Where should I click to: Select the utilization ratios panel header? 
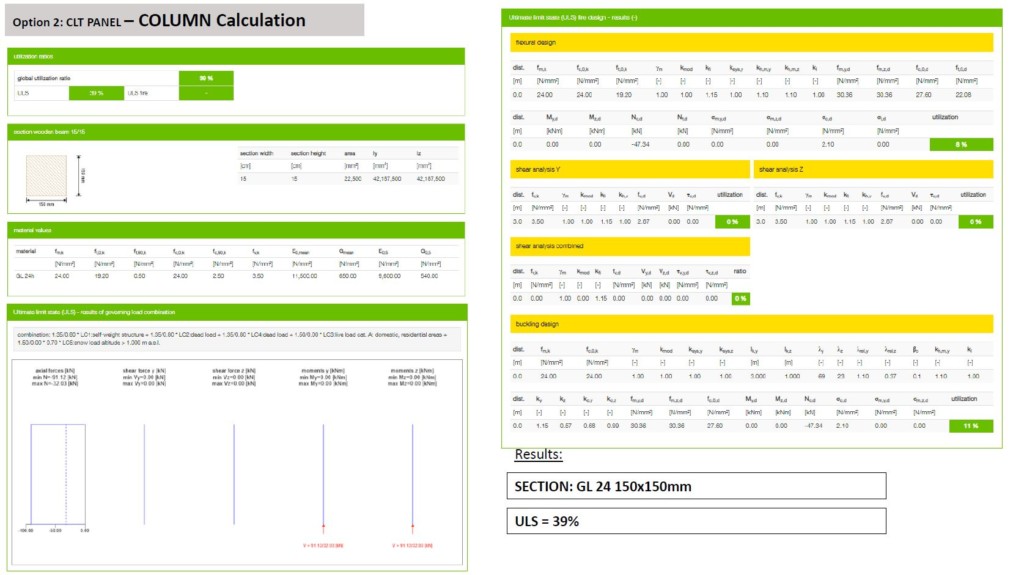[x=236, y=57]
